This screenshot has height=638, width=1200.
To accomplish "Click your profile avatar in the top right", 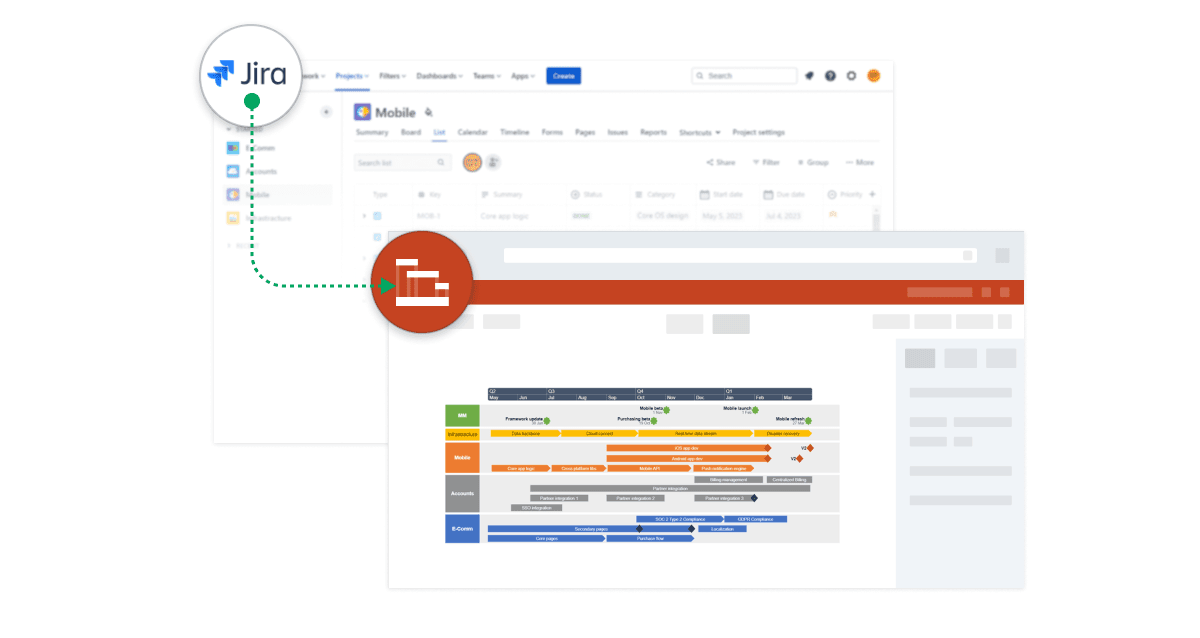I will tap(873, 75).
